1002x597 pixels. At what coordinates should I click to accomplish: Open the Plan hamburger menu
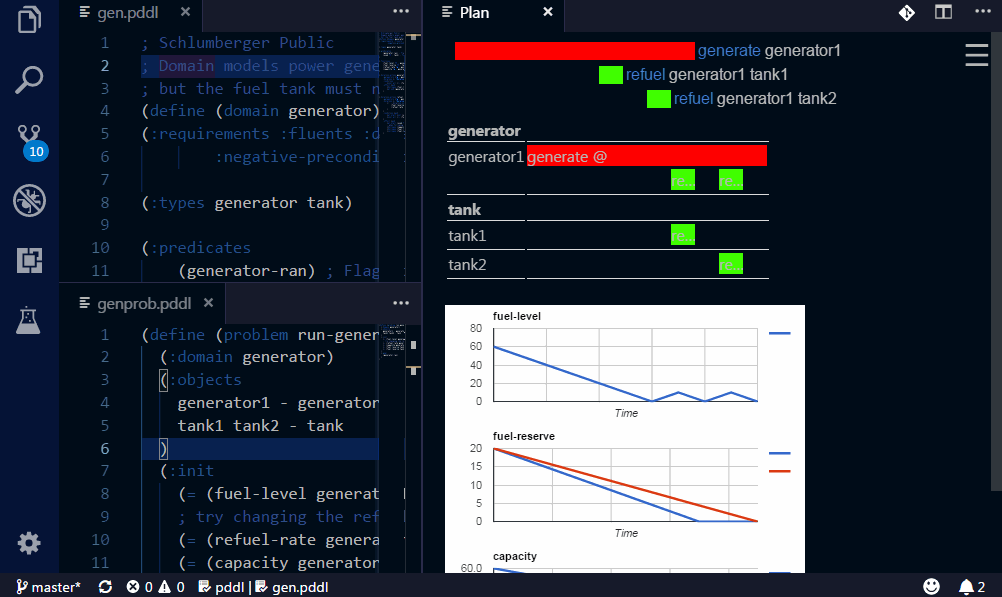(x=976, y=55)
